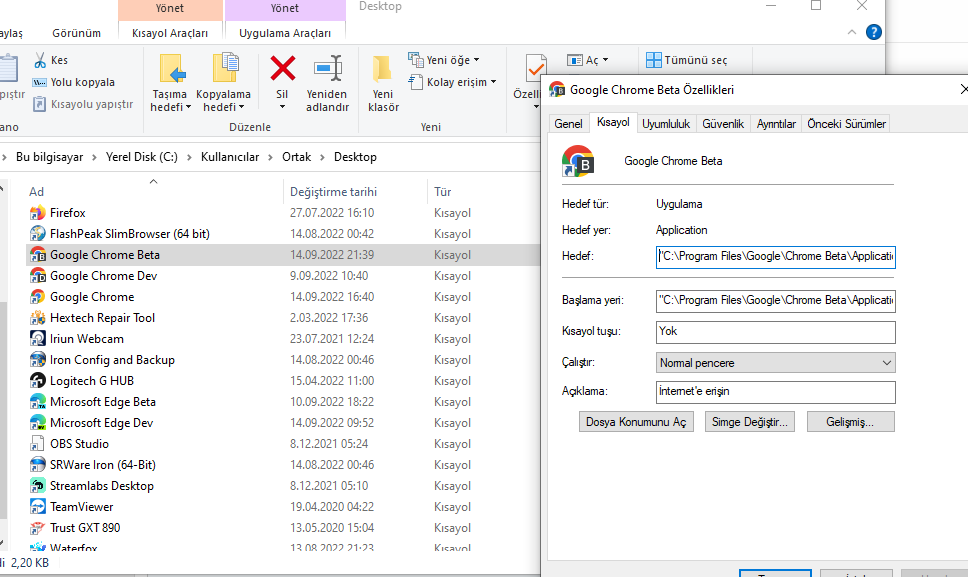Open the Kopyalama hedefi copy-to menu

pyautogui.click(x=223, y=84)
